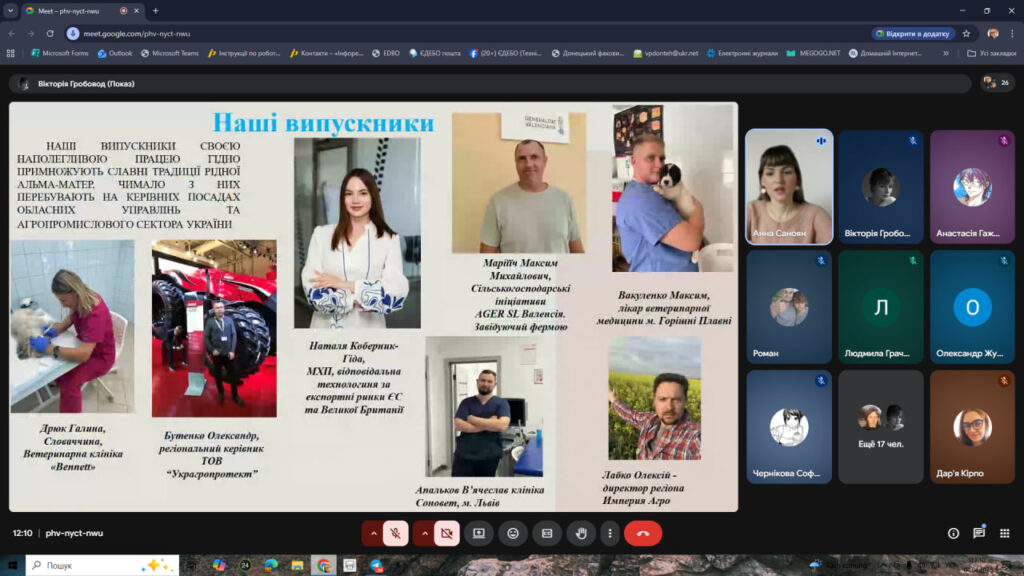Open the 'Ещё 17 чел.' participants tile
Screen dimensions: 1024x576
(x=880, y=426)
